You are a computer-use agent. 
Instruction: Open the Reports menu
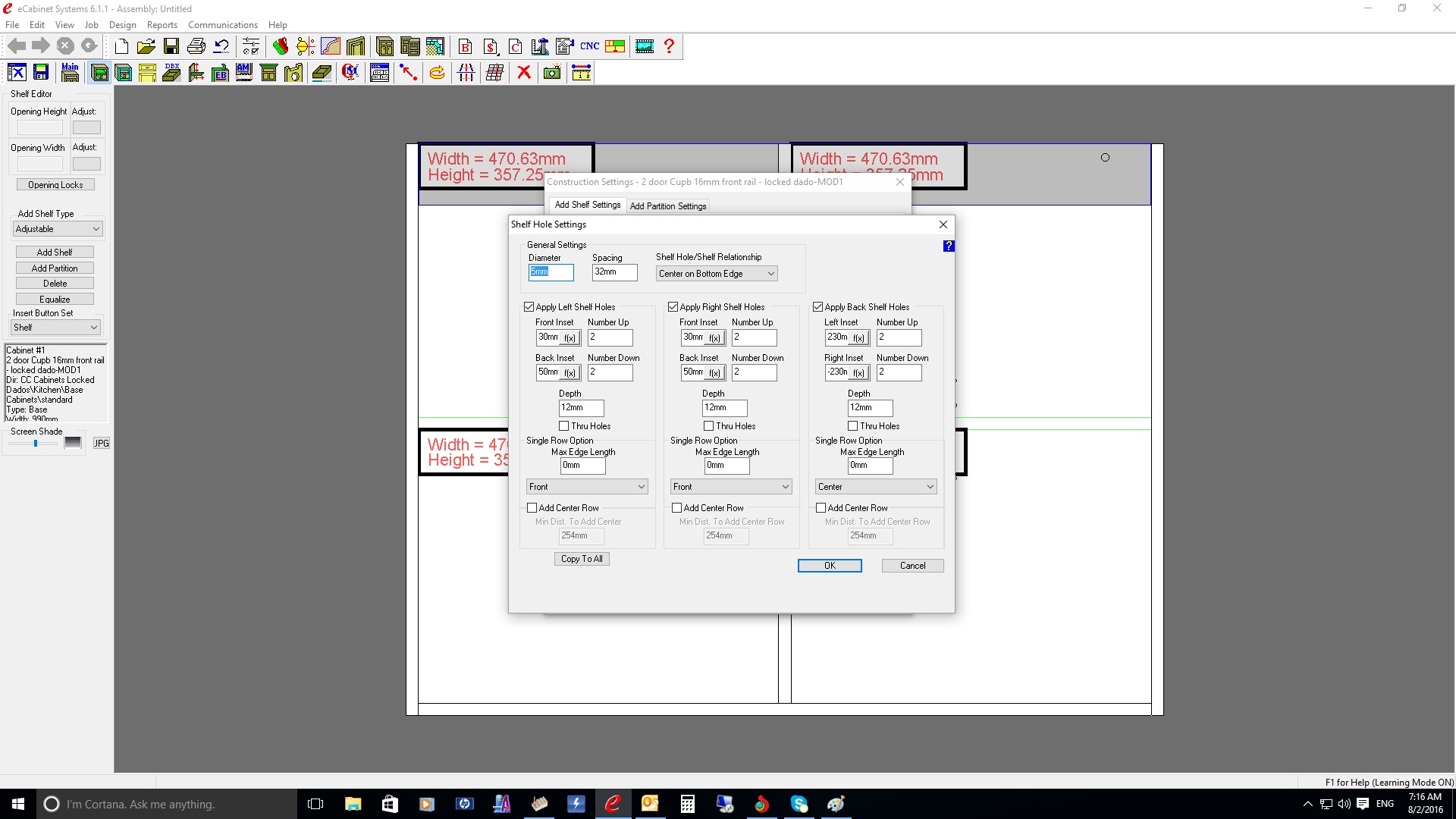(x=162, y=25)
